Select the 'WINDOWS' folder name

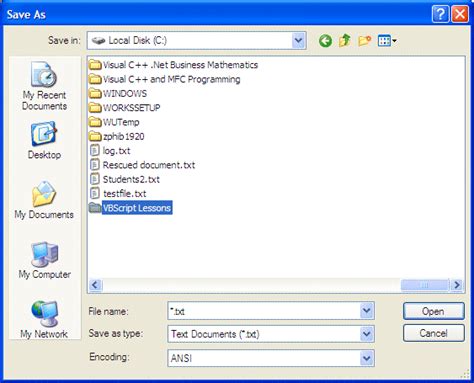click(x=125, y=93)
